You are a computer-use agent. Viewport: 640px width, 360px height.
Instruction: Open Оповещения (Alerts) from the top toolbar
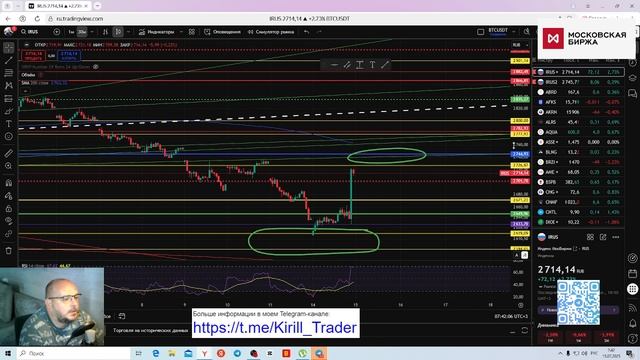pos(222,32)
